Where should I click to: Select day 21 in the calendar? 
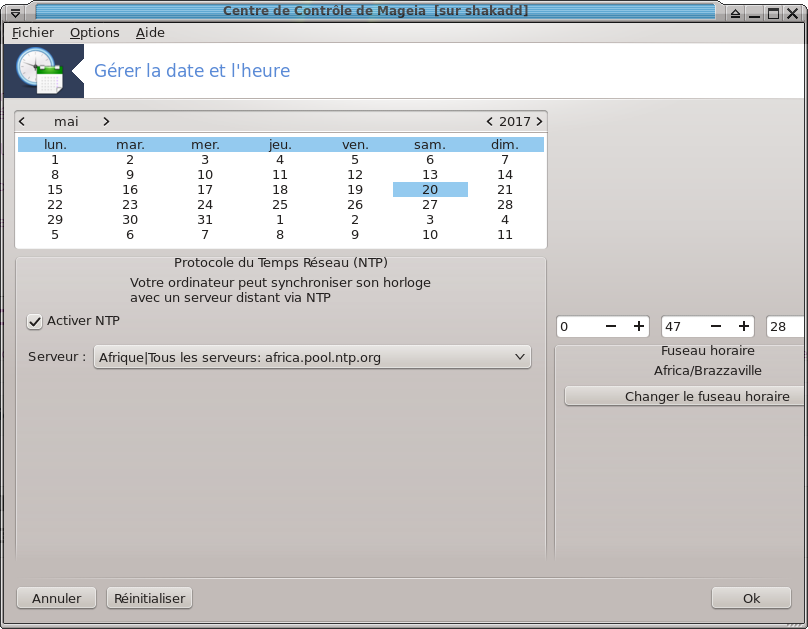pyautogui.click(x=505, y=190)
